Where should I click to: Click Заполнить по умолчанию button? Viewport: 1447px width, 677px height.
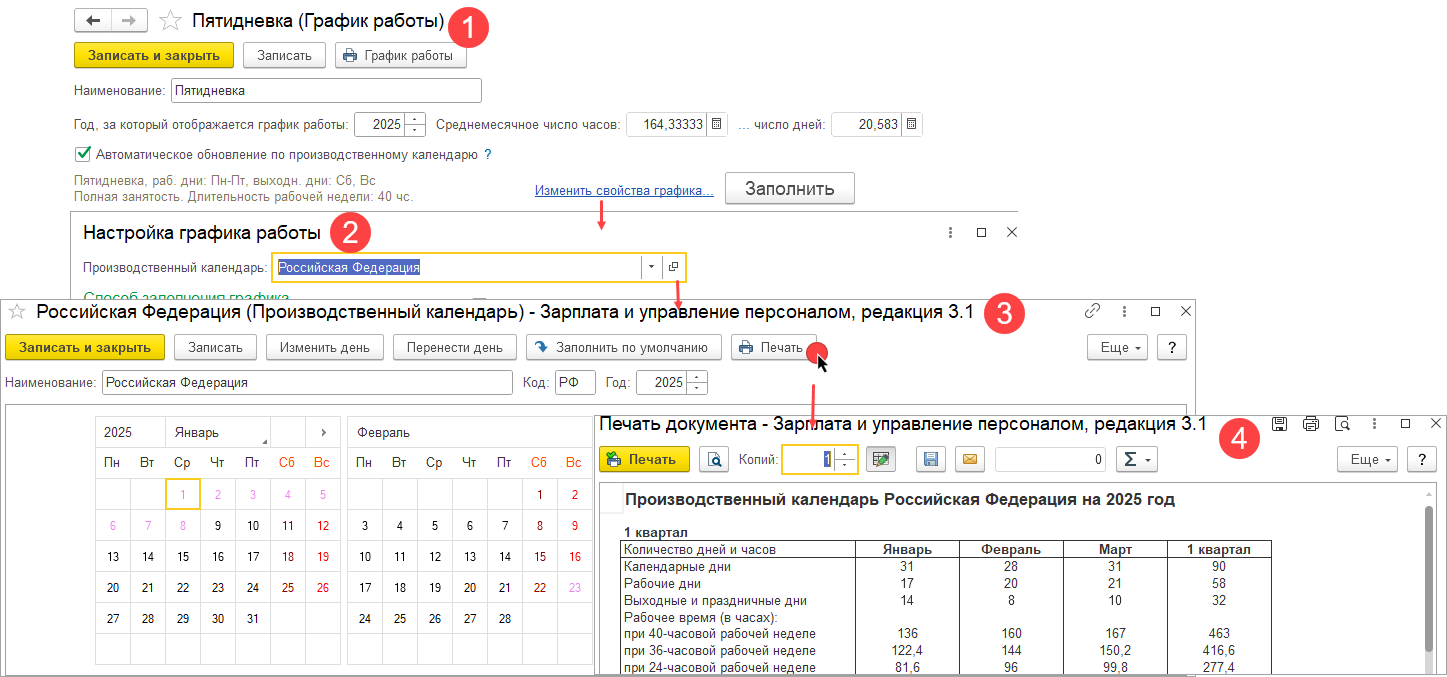point(624,347)
